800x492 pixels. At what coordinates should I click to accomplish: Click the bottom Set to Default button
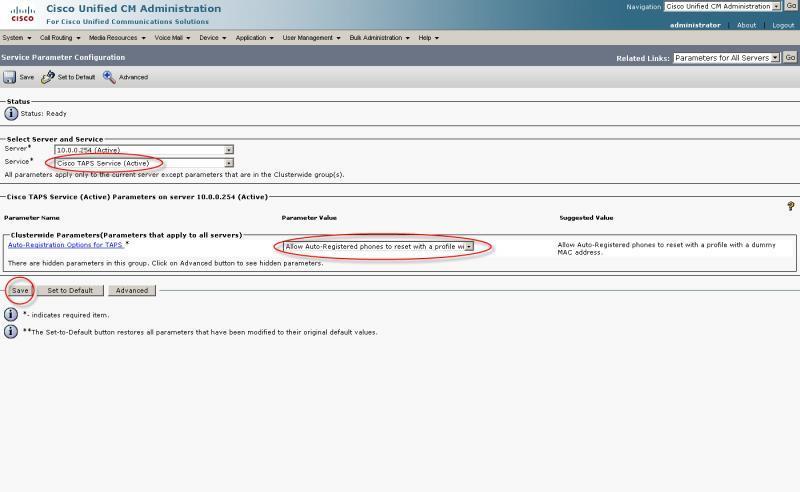pos(70,290)
